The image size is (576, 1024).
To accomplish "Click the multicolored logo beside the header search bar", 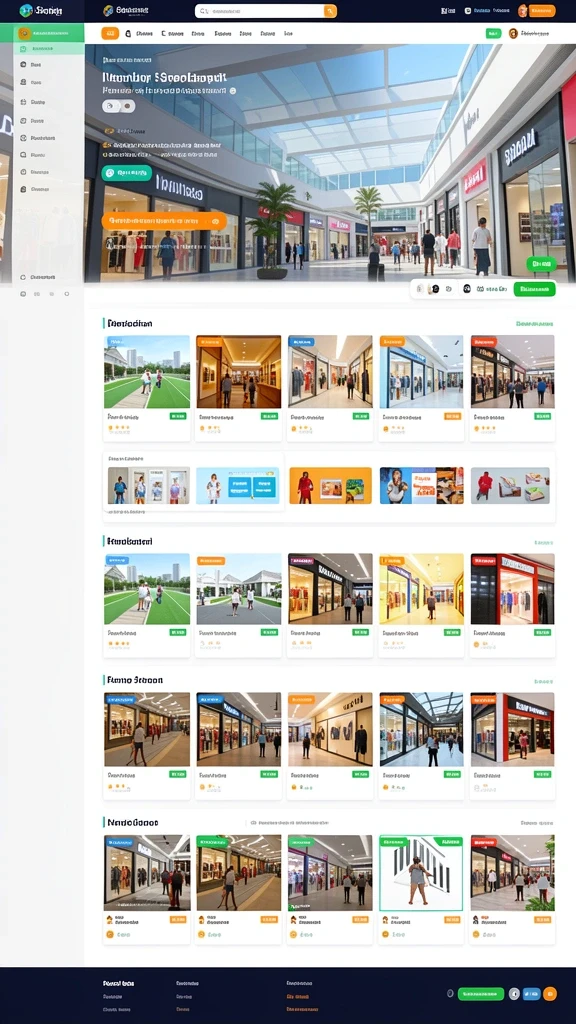I will click(108, 10).
